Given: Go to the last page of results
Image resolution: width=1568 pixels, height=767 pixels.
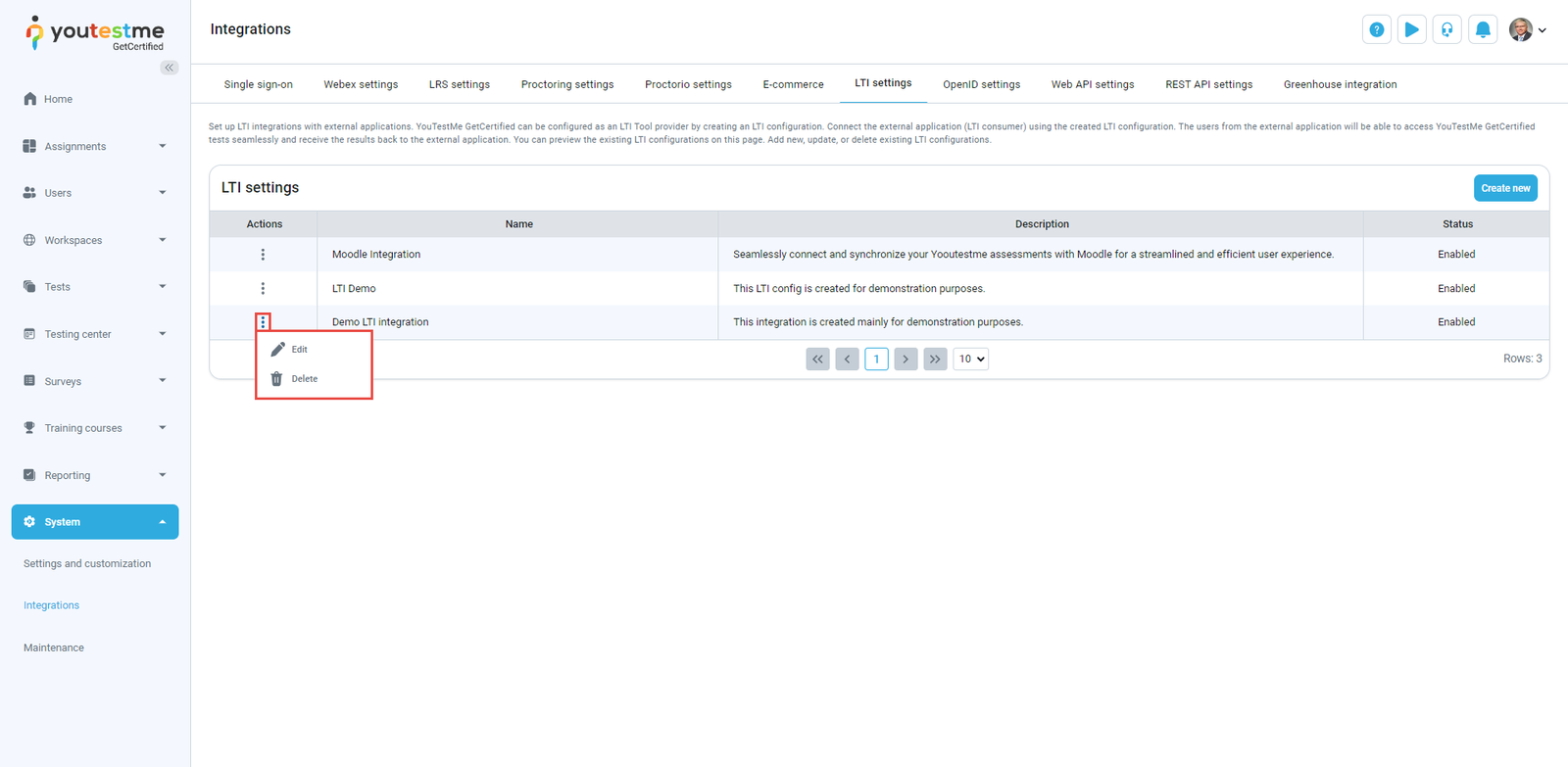Looking at the screenshot, I should 935,360.
